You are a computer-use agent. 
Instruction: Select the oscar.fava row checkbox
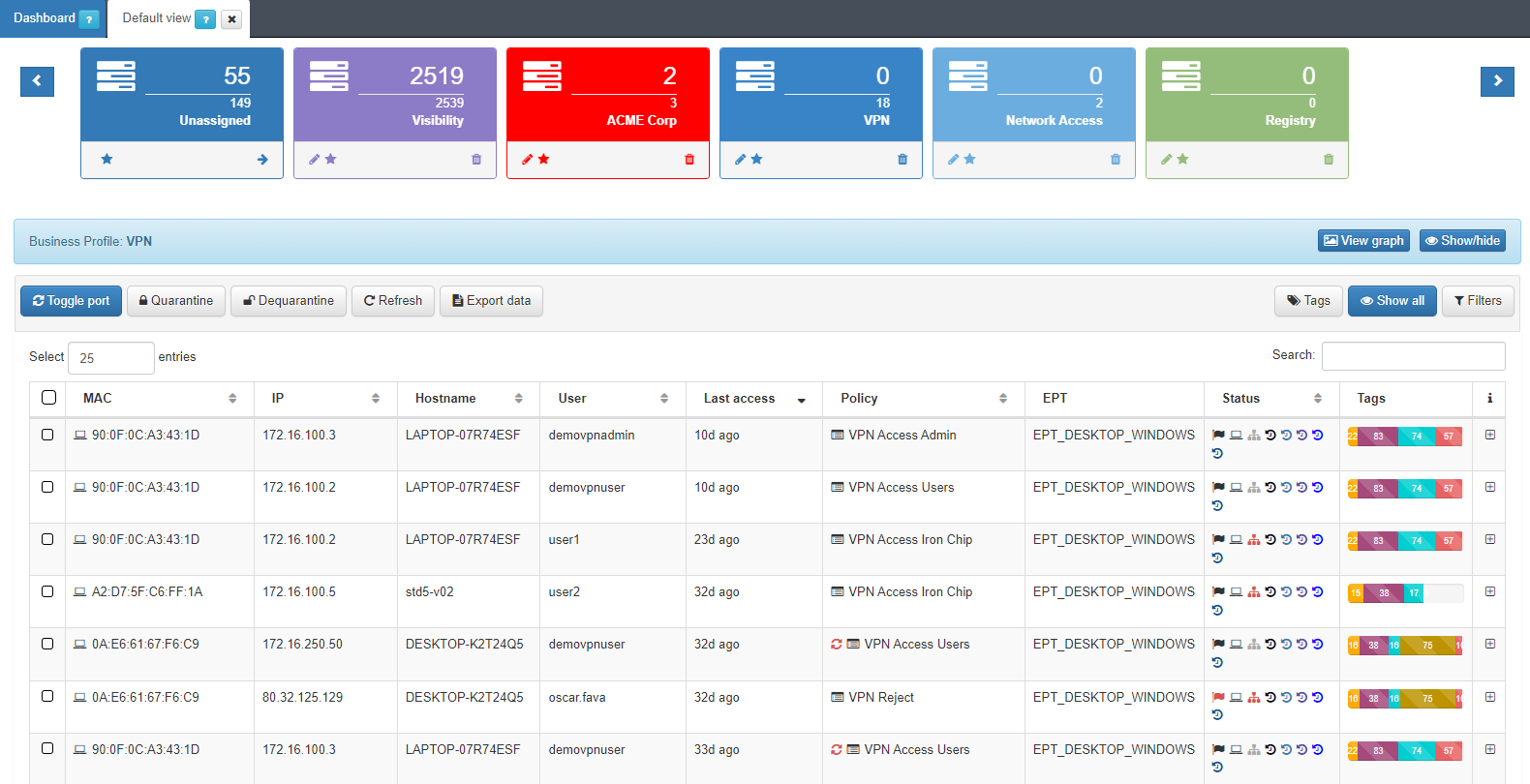coord(47,696)
